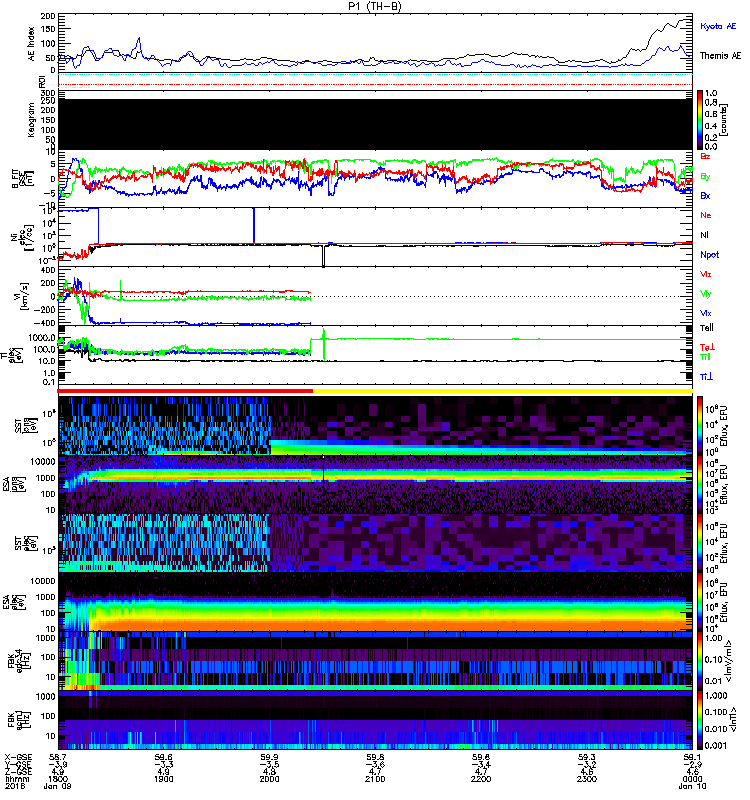Click the 58.7 X-GSE position value
The height and width of the screenshot is (800, 750).
click(x=58, y=758)
